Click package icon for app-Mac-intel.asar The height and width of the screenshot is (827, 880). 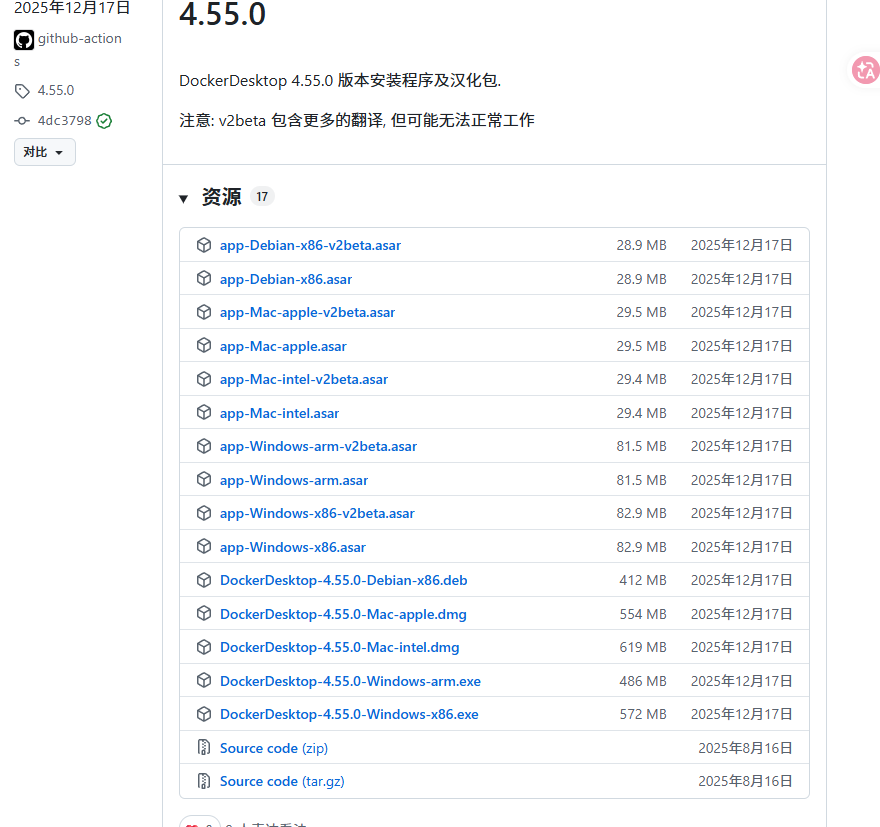(204, 412)
